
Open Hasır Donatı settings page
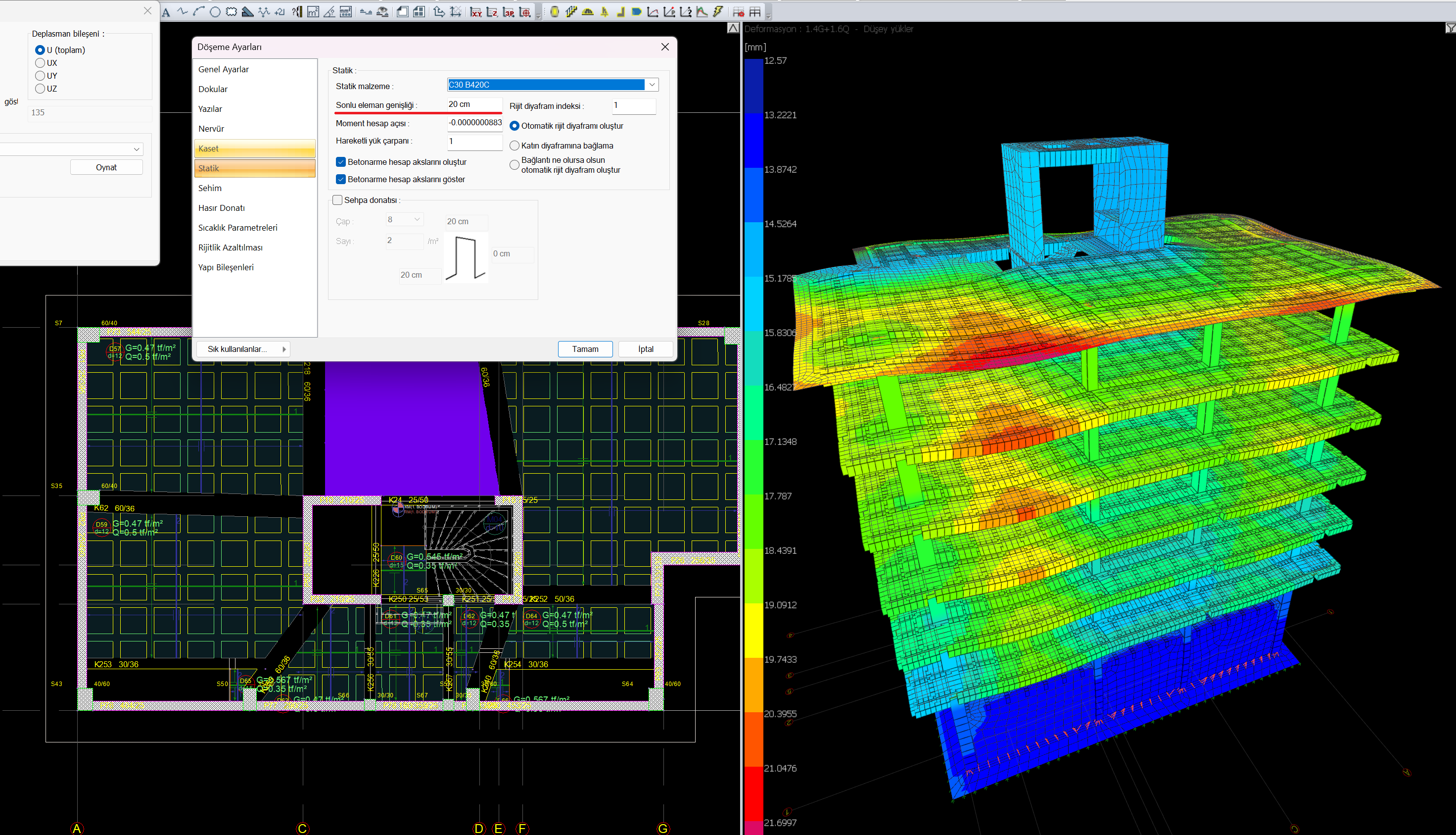(x=254, y=208)
